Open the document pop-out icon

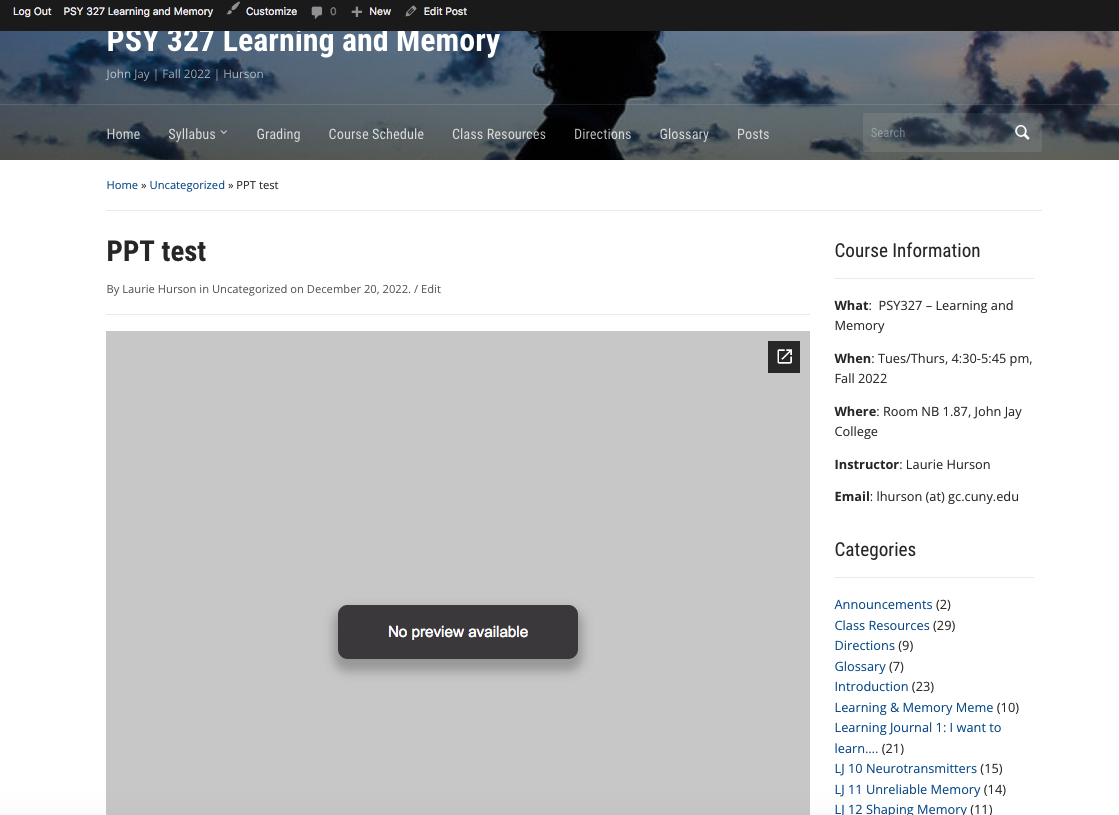[784, 357]
